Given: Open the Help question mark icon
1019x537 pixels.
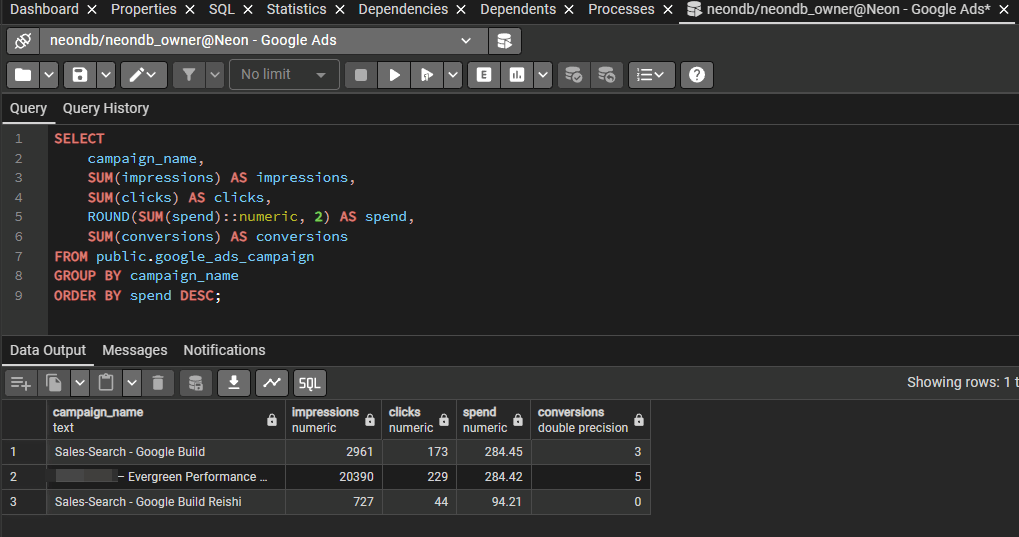Looking at the screenshot, I should click(697, 75).
